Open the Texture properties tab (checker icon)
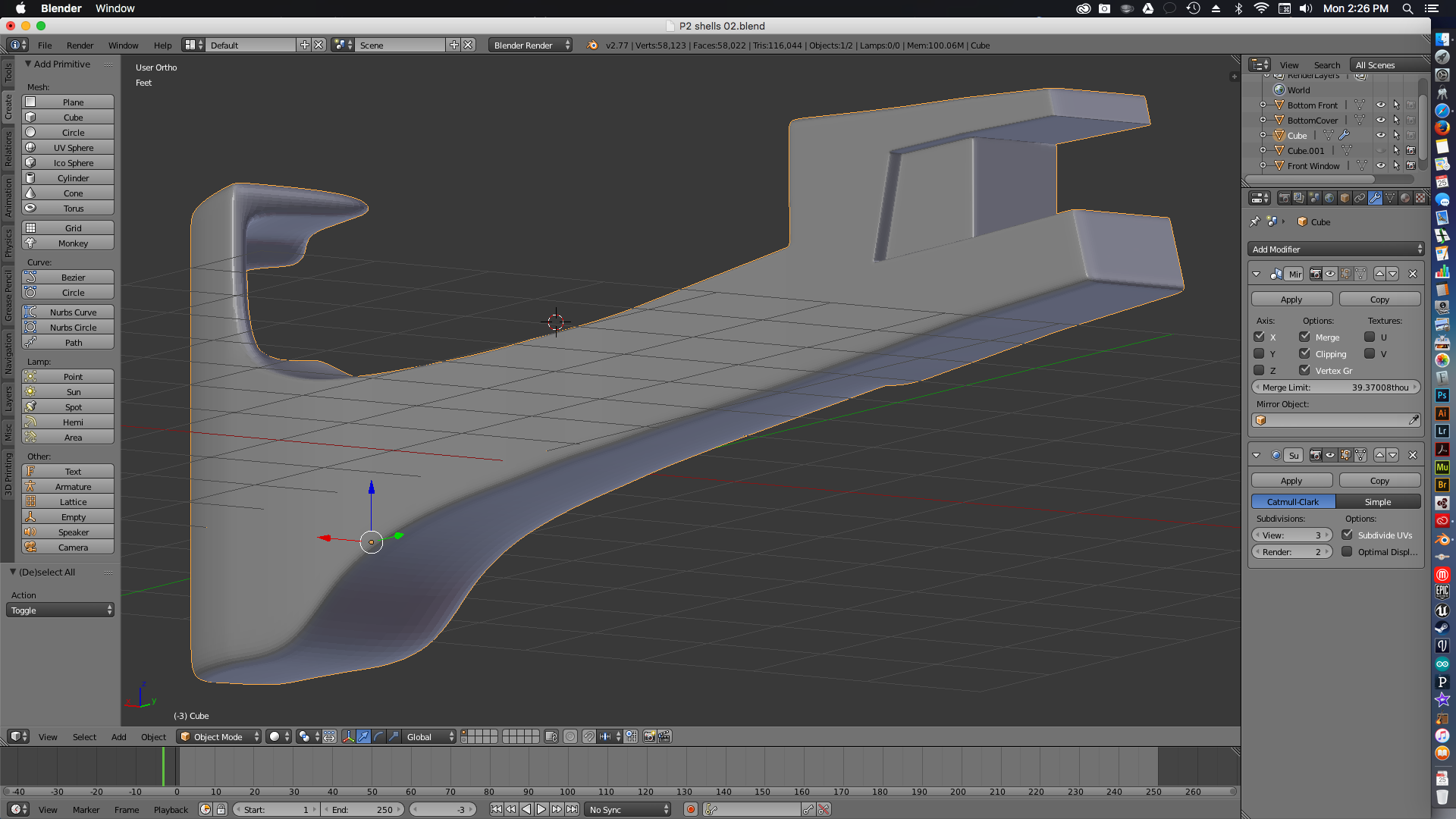Viewport: 1456px width, 819px height. pyautogui.click(x=1420, y=198)
